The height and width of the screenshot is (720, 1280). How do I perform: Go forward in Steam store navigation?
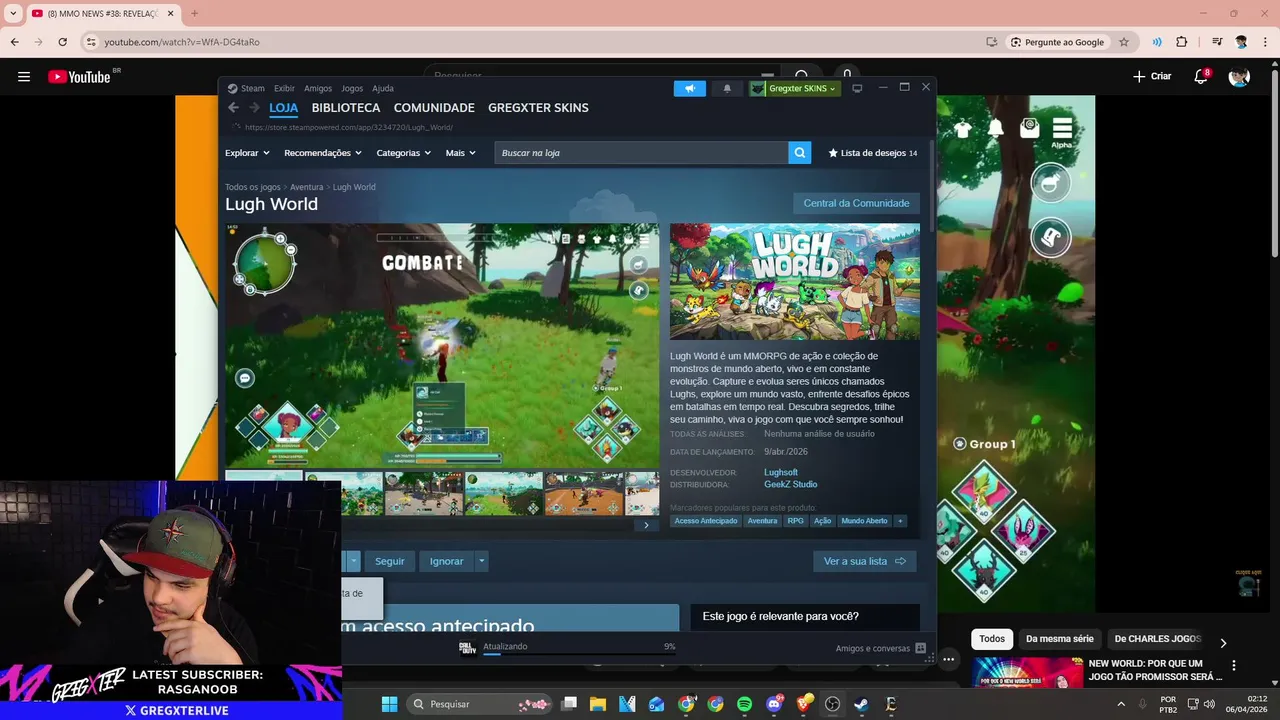[x=254, y=108]
